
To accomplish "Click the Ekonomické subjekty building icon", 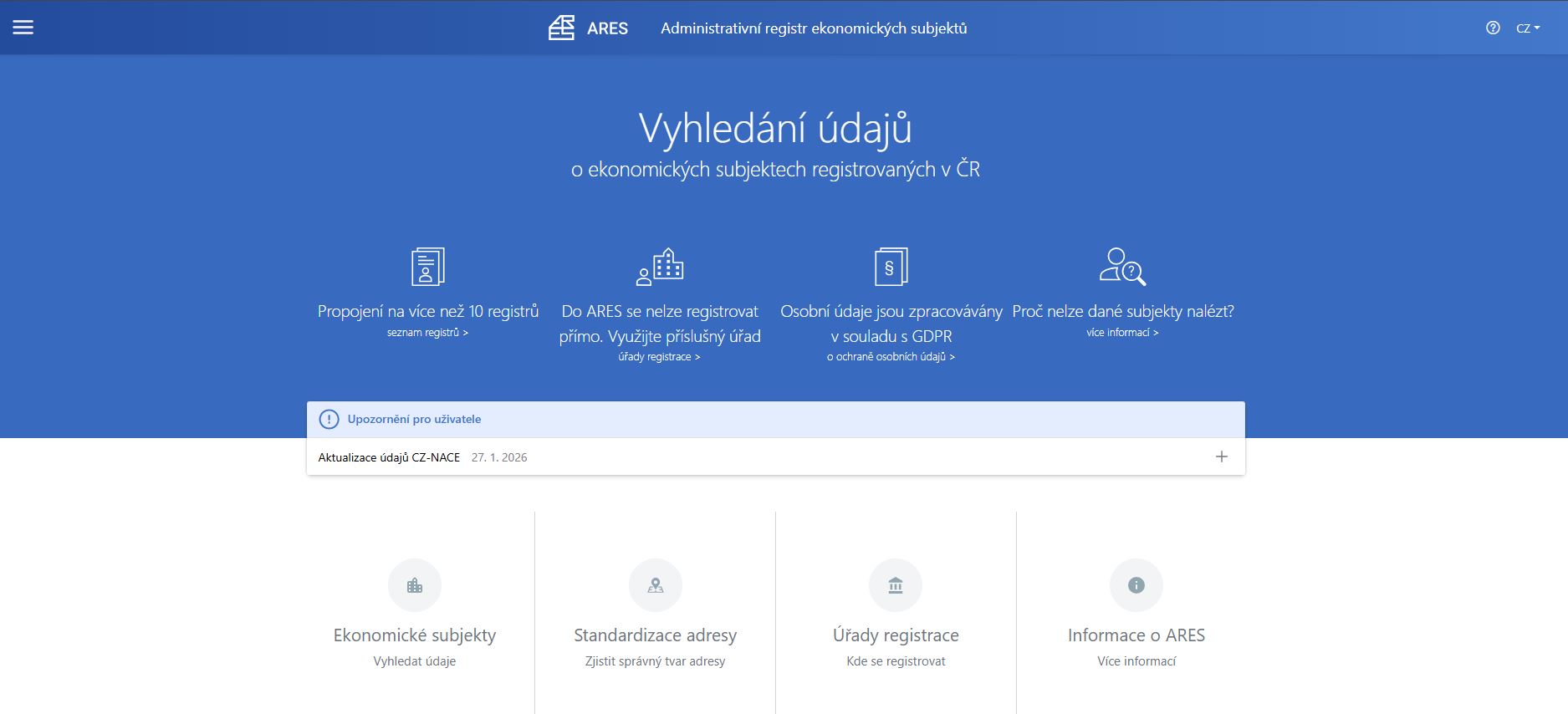I will click(415, 585).
